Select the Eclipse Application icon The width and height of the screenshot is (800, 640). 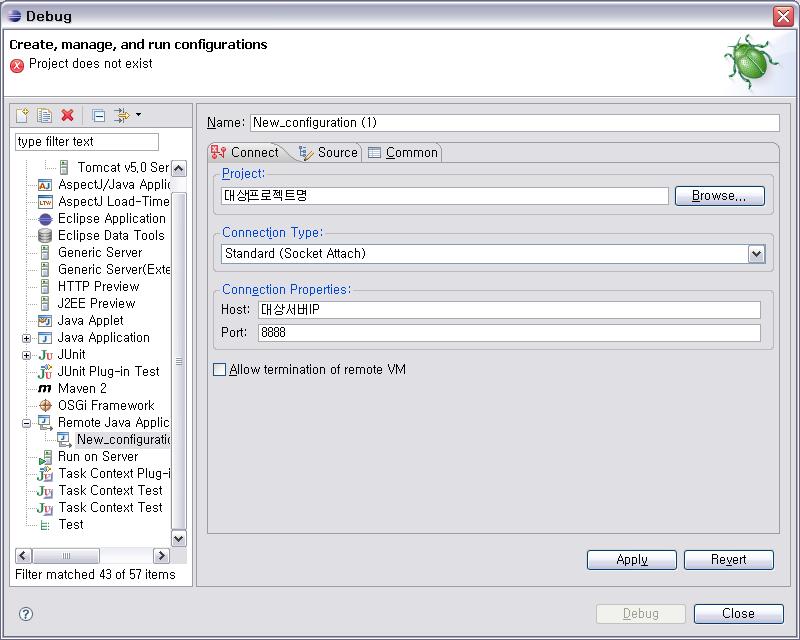pyautogui.click(x=45, y=219)
